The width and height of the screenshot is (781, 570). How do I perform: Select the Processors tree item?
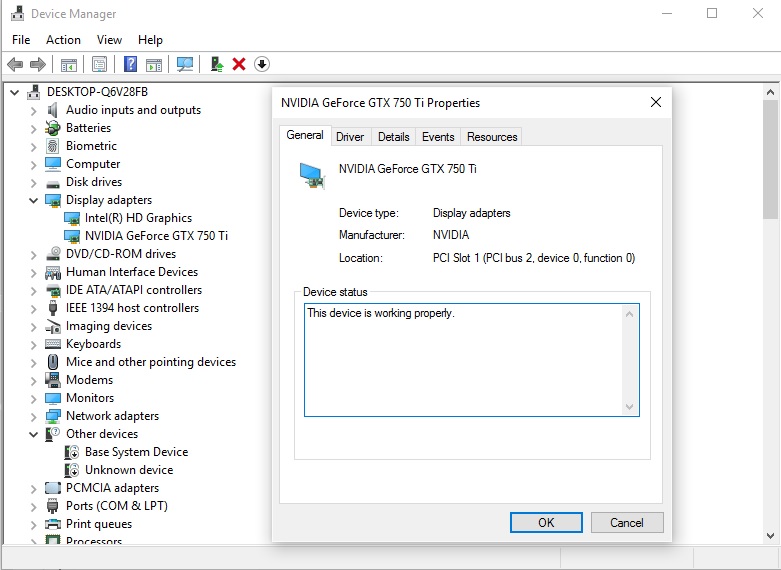pos(94,540)
